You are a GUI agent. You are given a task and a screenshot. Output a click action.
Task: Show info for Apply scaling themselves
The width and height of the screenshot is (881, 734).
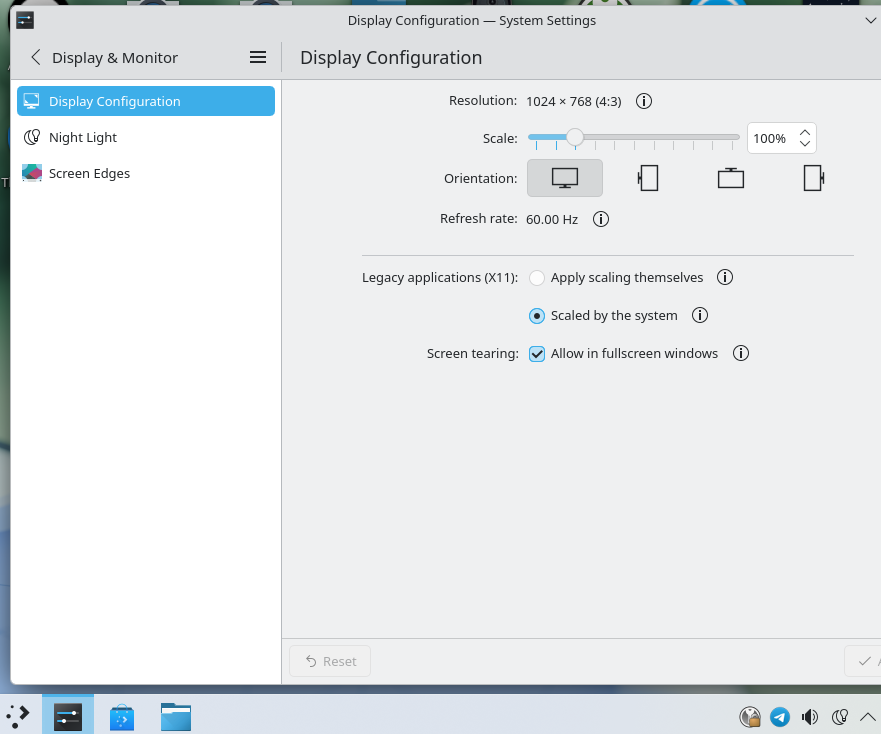725,277
